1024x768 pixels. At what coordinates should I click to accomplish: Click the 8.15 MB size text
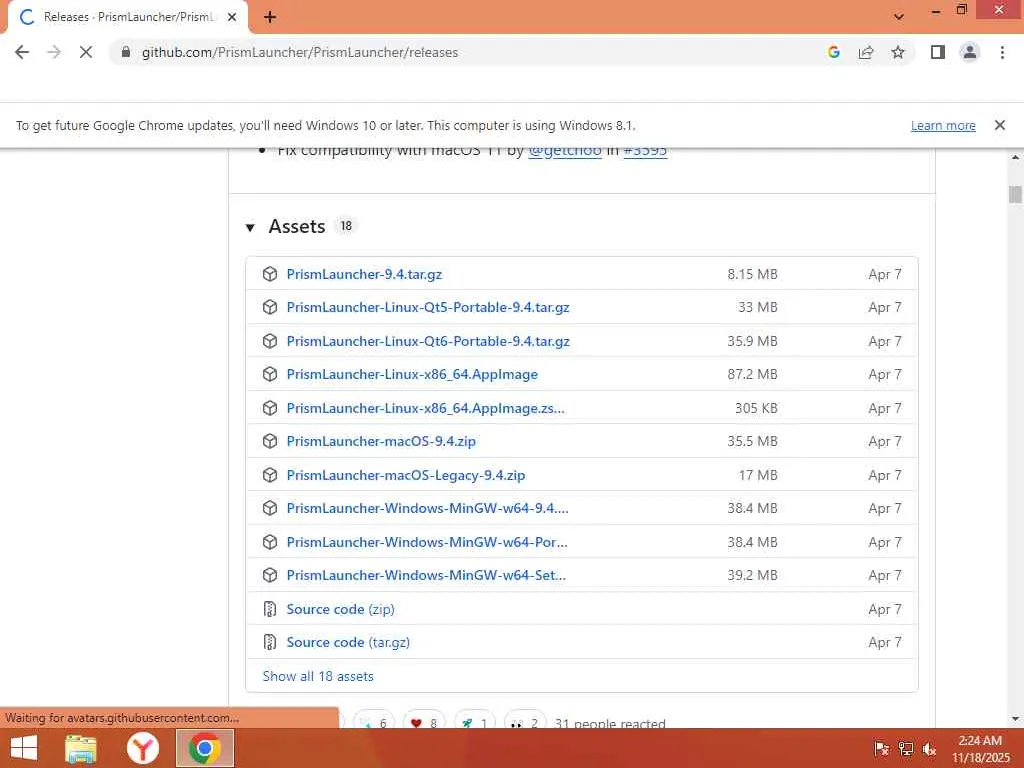pyautogui.click(x=752, y=274)
